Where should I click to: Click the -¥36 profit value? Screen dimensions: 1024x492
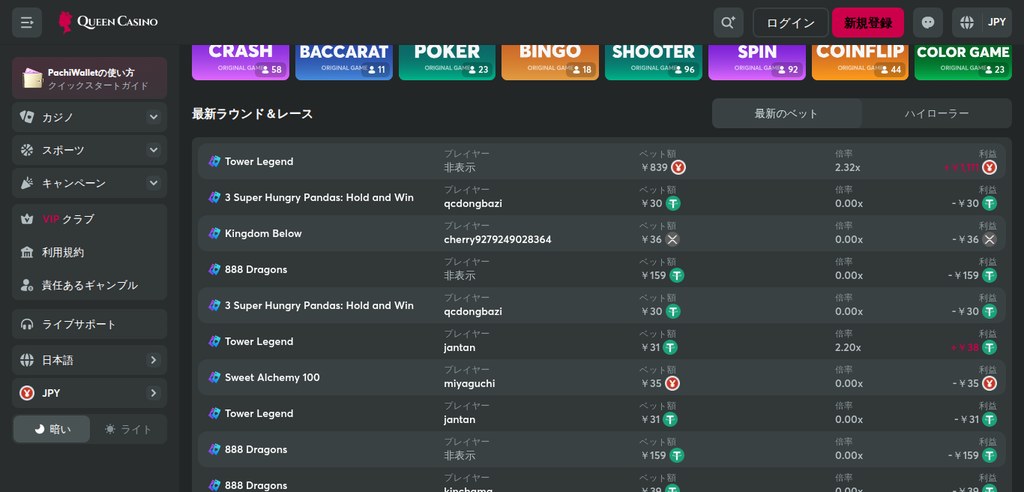(x=965, y=240)
